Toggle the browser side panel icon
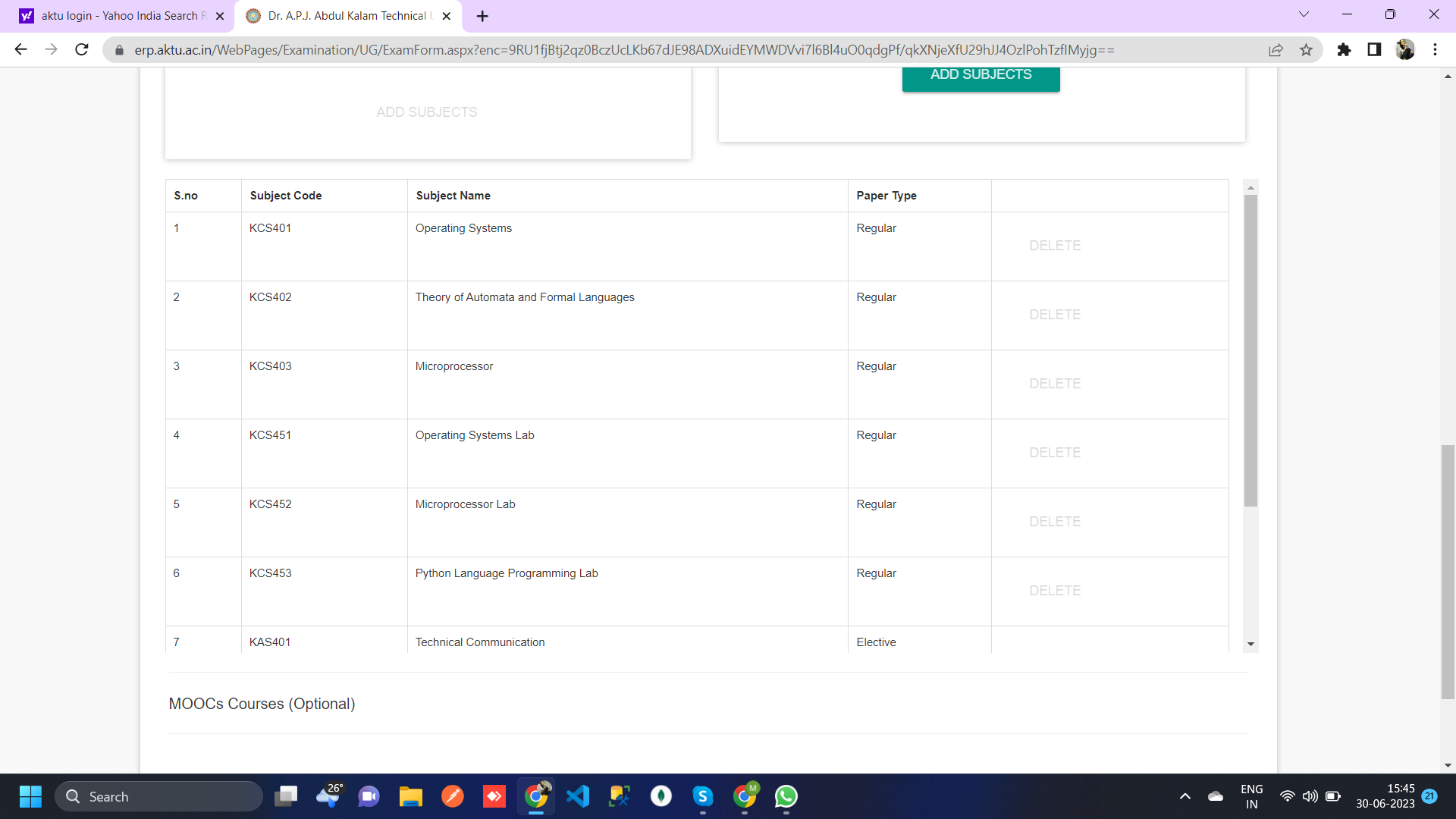Viewport: 1456px width, 819px height. click(1374, 50)
